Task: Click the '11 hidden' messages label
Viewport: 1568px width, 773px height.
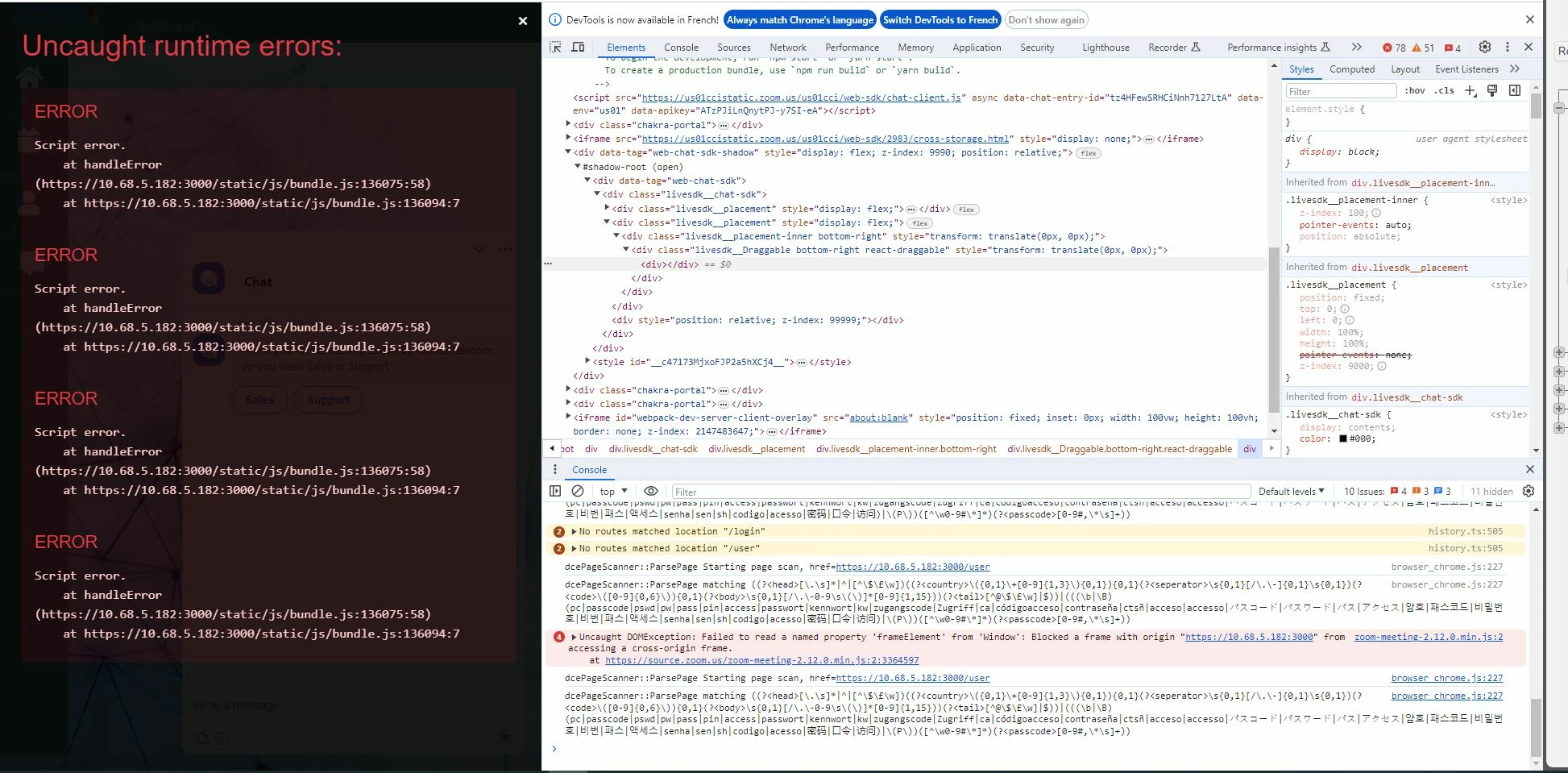Action: (x=1491, y=491)
